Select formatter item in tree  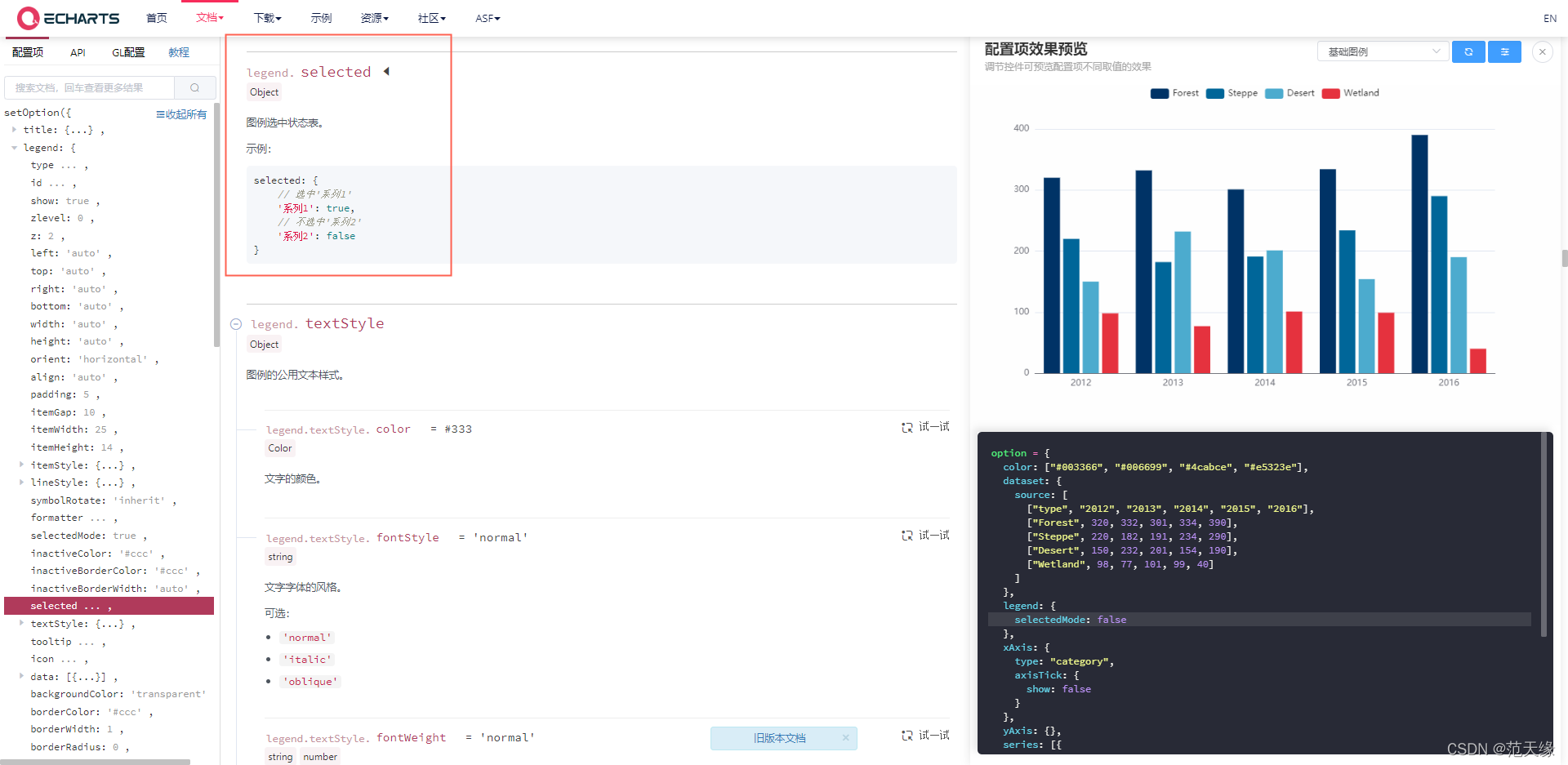[73, 518]
